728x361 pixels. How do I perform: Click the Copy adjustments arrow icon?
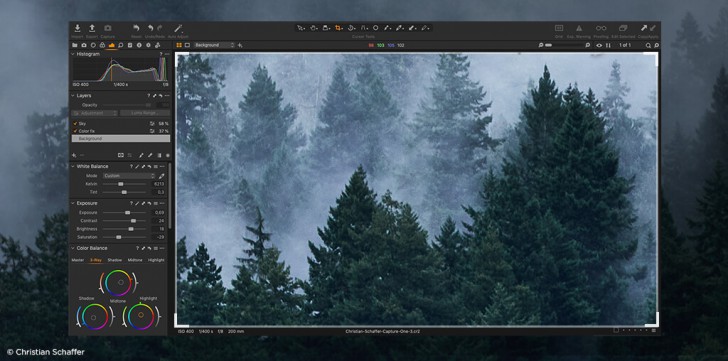coord(644,28)
